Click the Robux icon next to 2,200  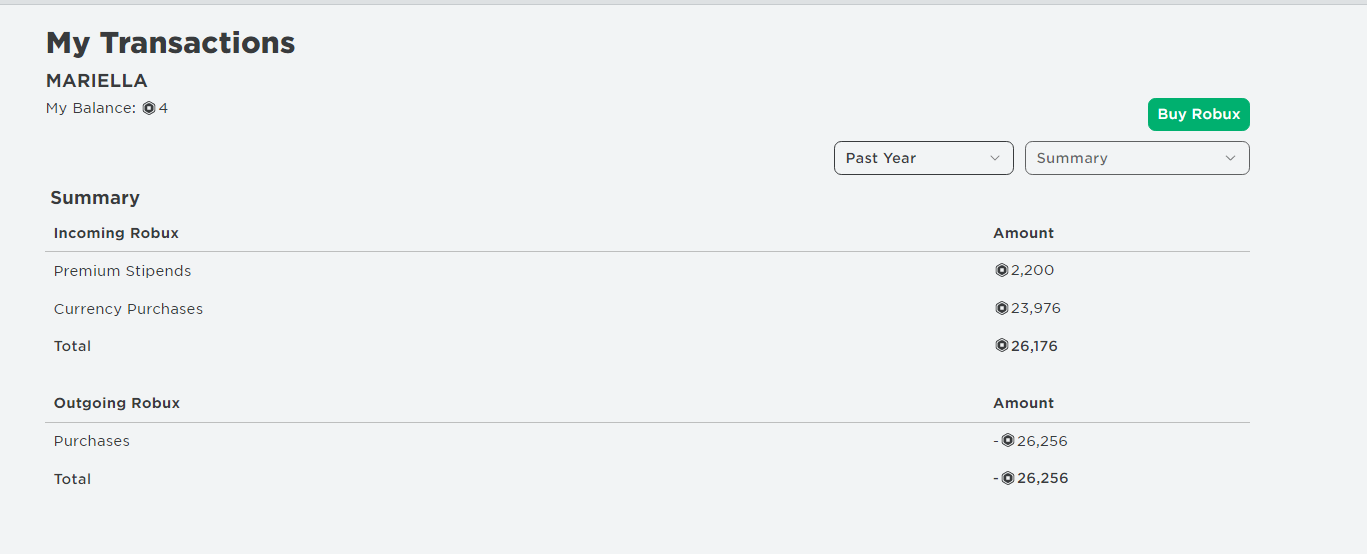click(1002, 270)
